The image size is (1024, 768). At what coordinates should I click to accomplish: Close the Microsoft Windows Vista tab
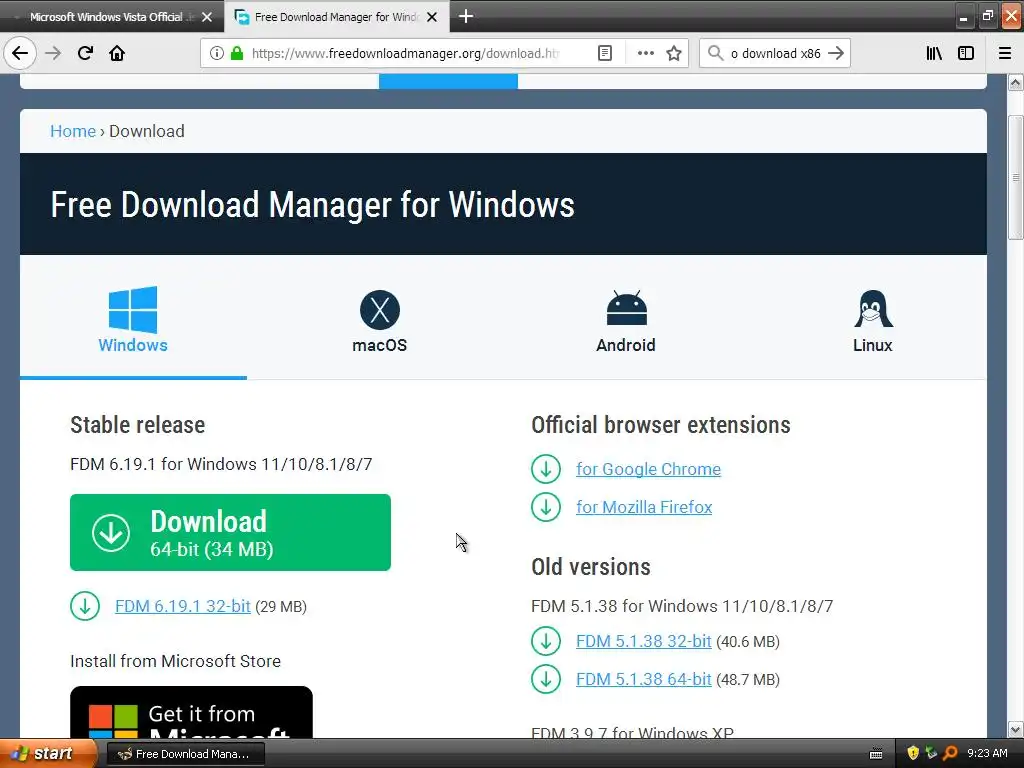207,17
